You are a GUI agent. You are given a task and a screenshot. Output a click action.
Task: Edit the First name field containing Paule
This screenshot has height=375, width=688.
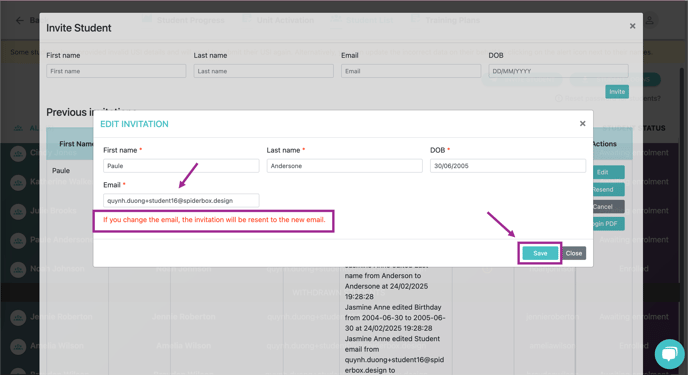181,166
